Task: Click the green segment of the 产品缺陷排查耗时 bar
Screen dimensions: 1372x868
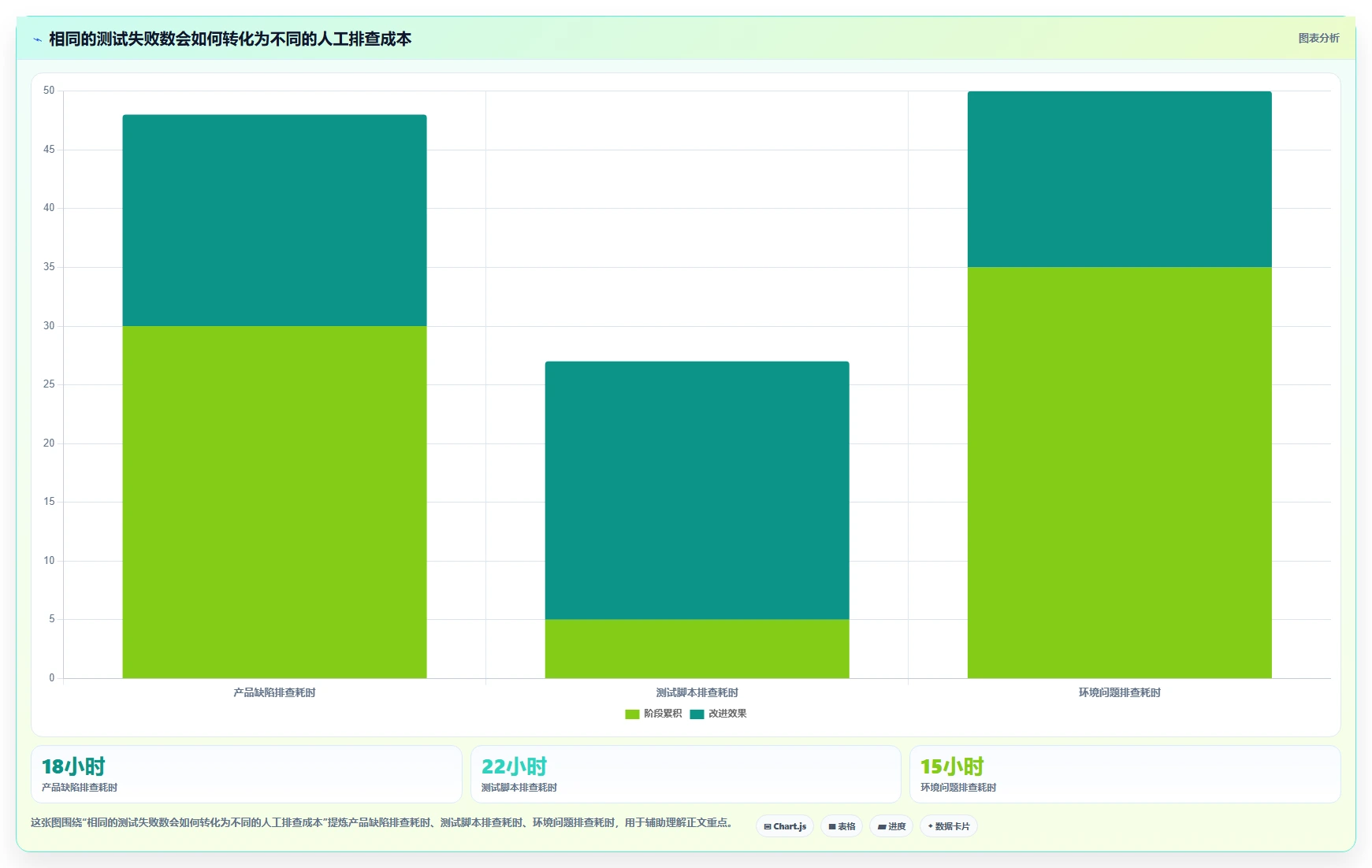Action: pyautogui.click(x=274, y=502)
